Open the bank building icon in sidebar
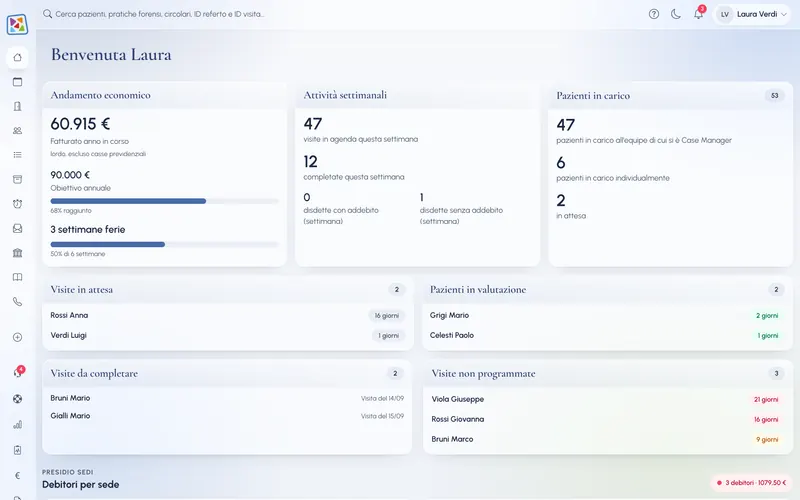This screenshot has width=800, height=500. tap(17, 253)
